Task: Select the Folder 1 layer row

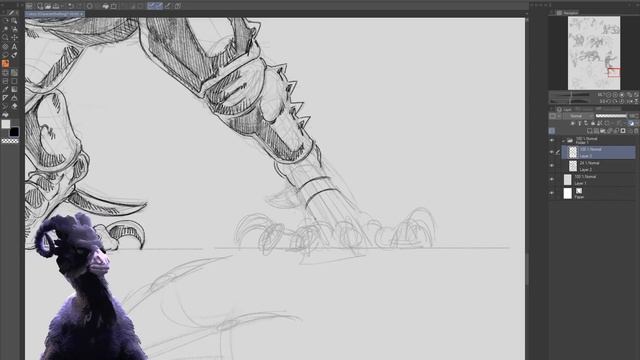Action: coord(598,141)
